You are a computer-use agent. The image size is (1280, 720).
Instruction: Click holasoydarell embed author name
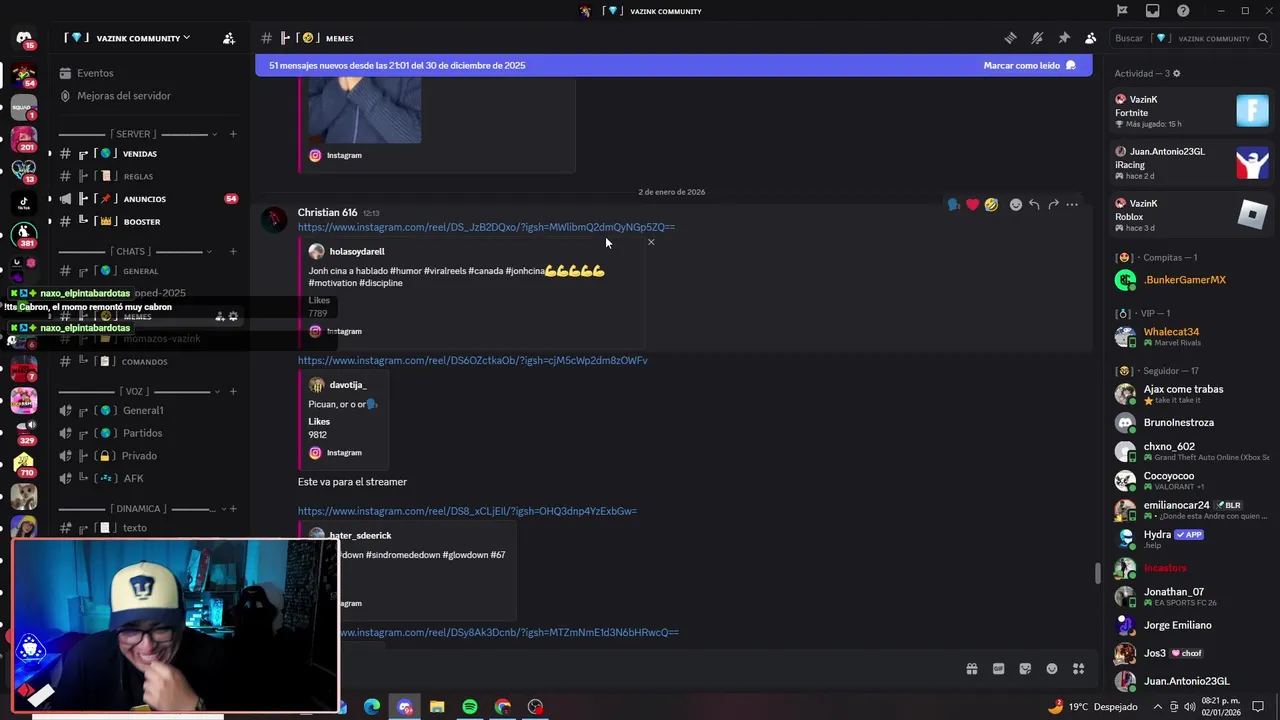point(357,251)
